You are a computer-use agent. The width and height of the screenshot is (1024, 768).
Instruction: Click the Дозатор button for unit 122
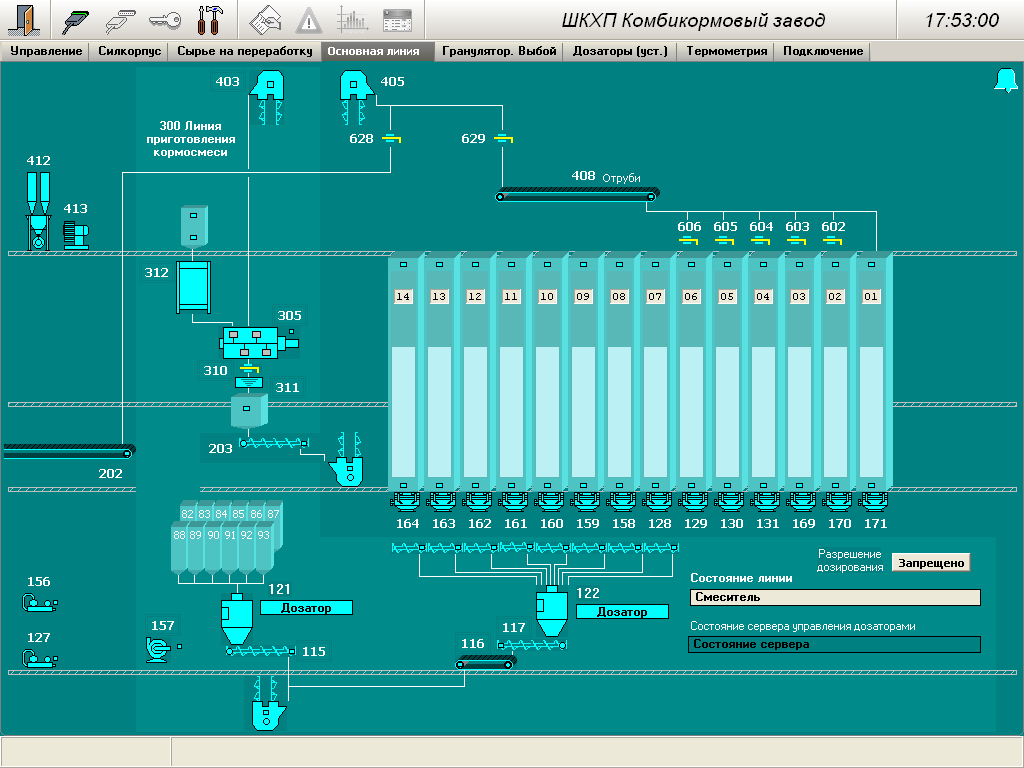622,612
